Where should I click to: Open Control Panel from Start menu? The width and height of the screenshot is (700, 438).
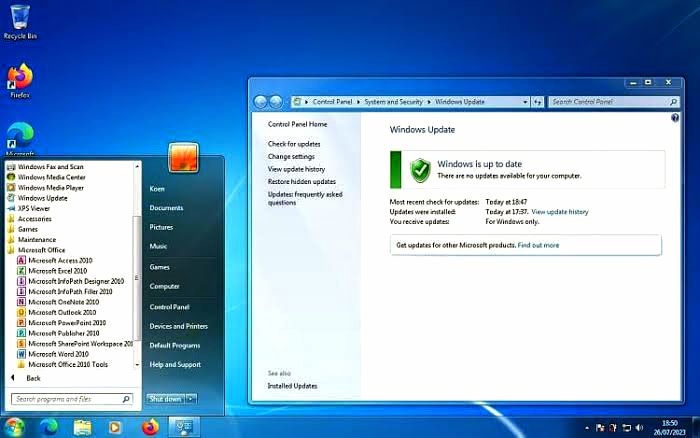tap(169, 307)
